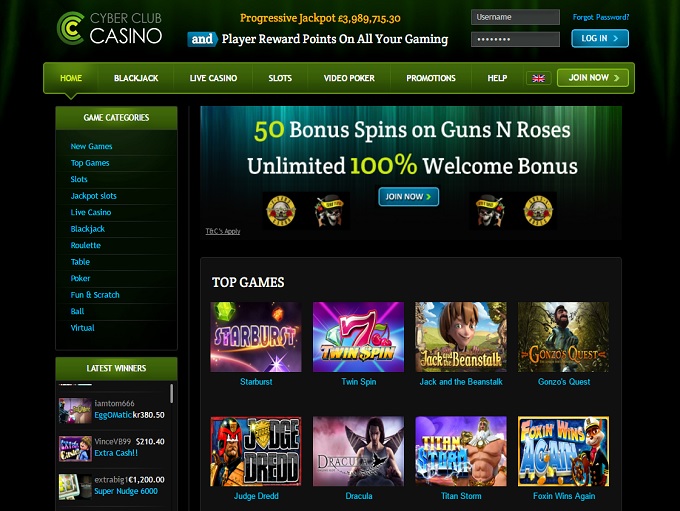
Task: Open the Promotions menu item
Action: coord(431,78)
